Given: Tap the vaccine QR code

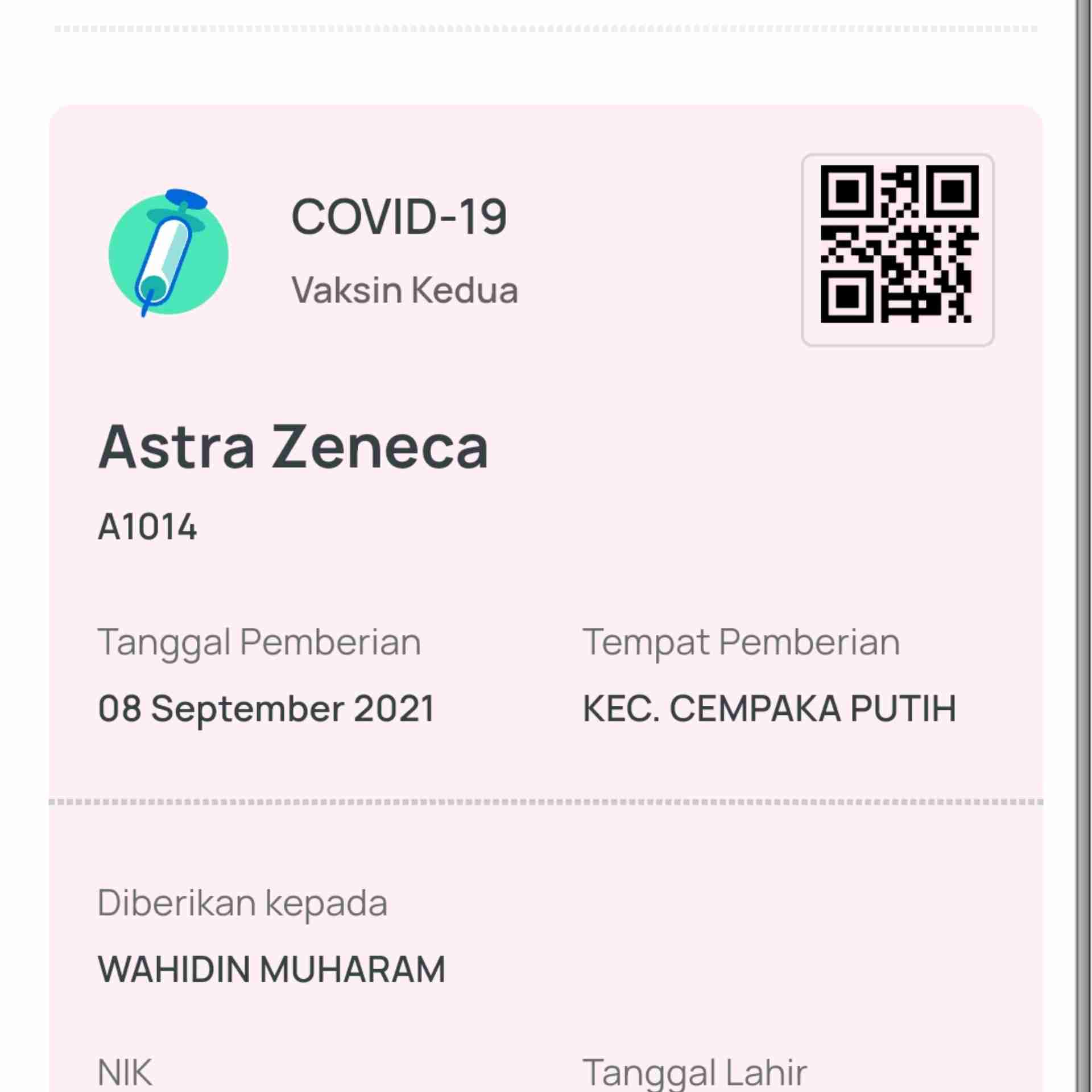Looking at the screenshot, I should click(899, 245).
